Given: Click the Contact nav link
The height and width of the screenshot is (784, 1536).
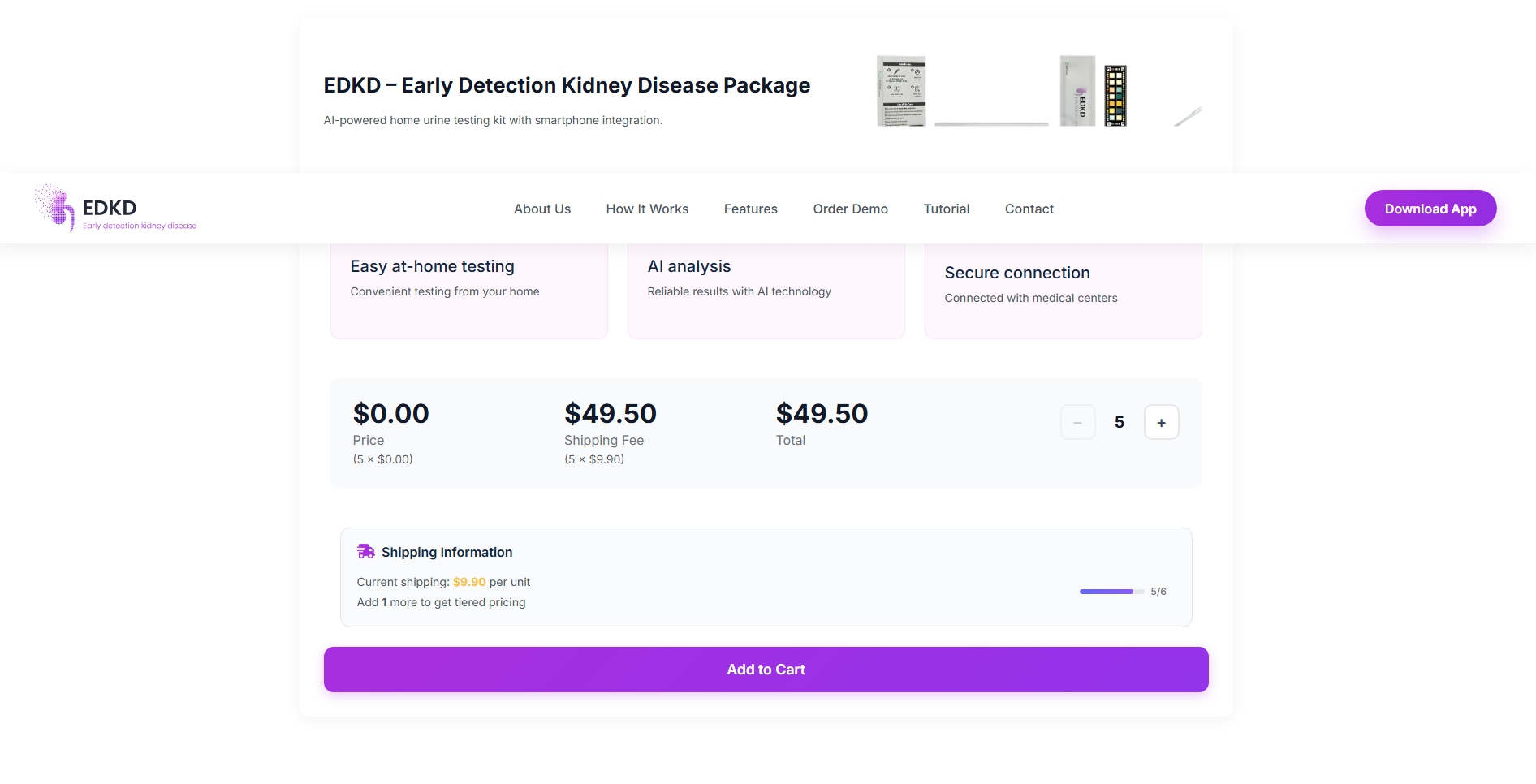Looking at the screenshot, I should click(1029, 209).
